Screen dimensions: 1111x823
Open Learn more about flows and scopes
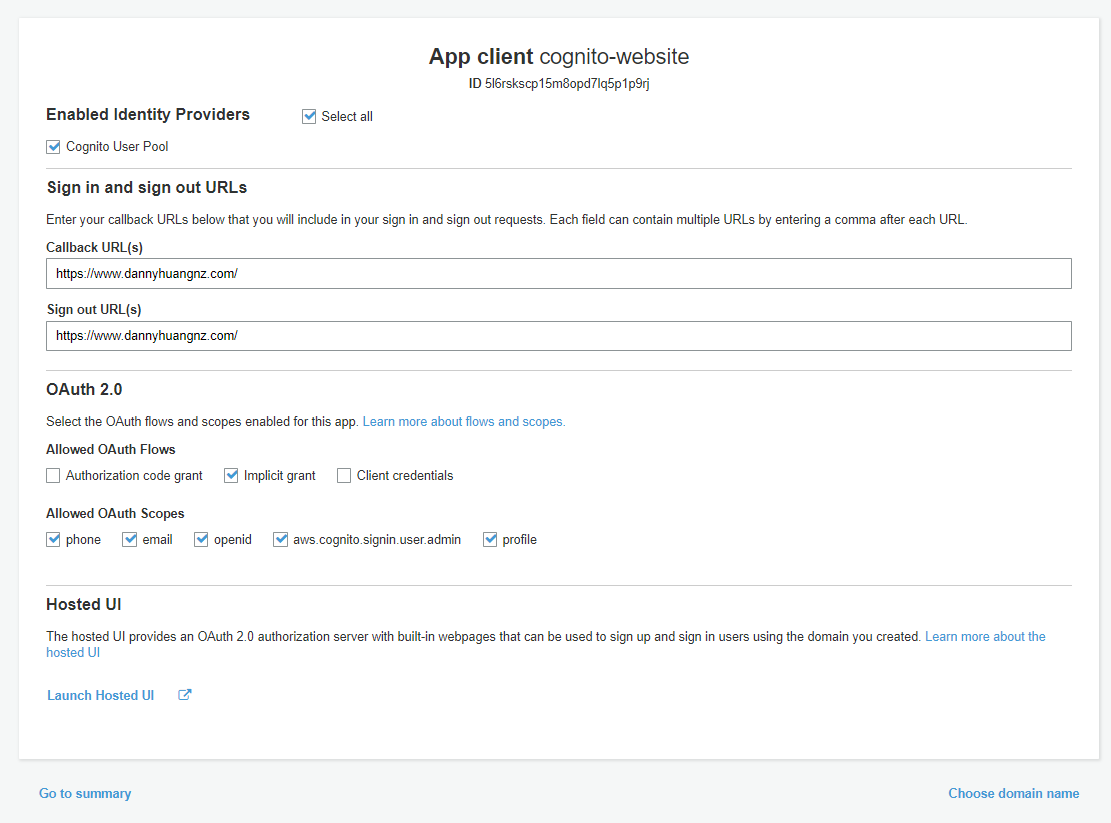463,422
